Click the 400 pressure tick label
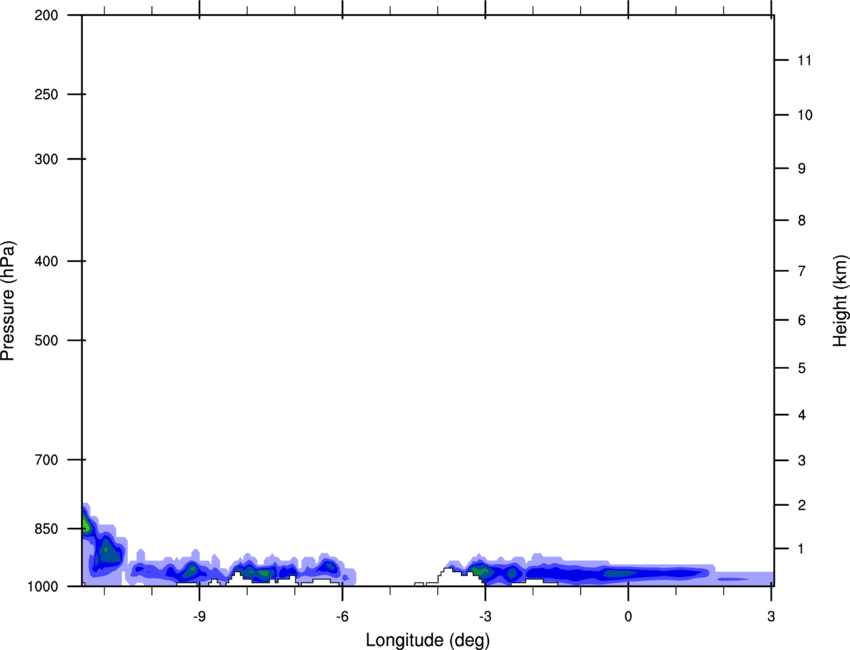The image size is (850, 650). 46,261
